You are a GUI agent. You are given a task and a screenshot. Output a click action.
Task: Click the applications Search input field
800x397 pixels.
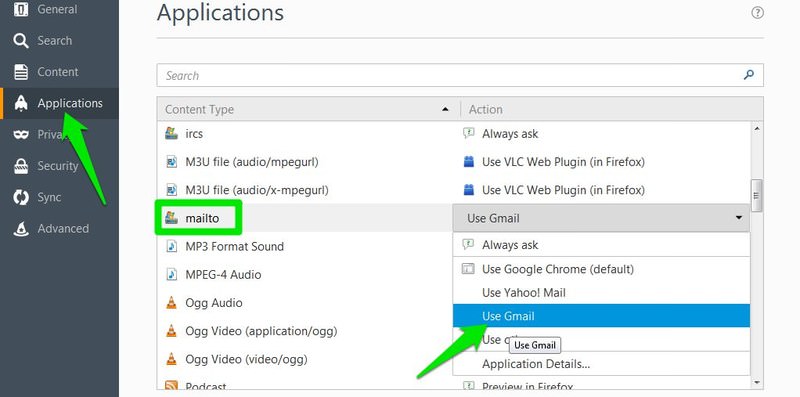click(460, 76)
